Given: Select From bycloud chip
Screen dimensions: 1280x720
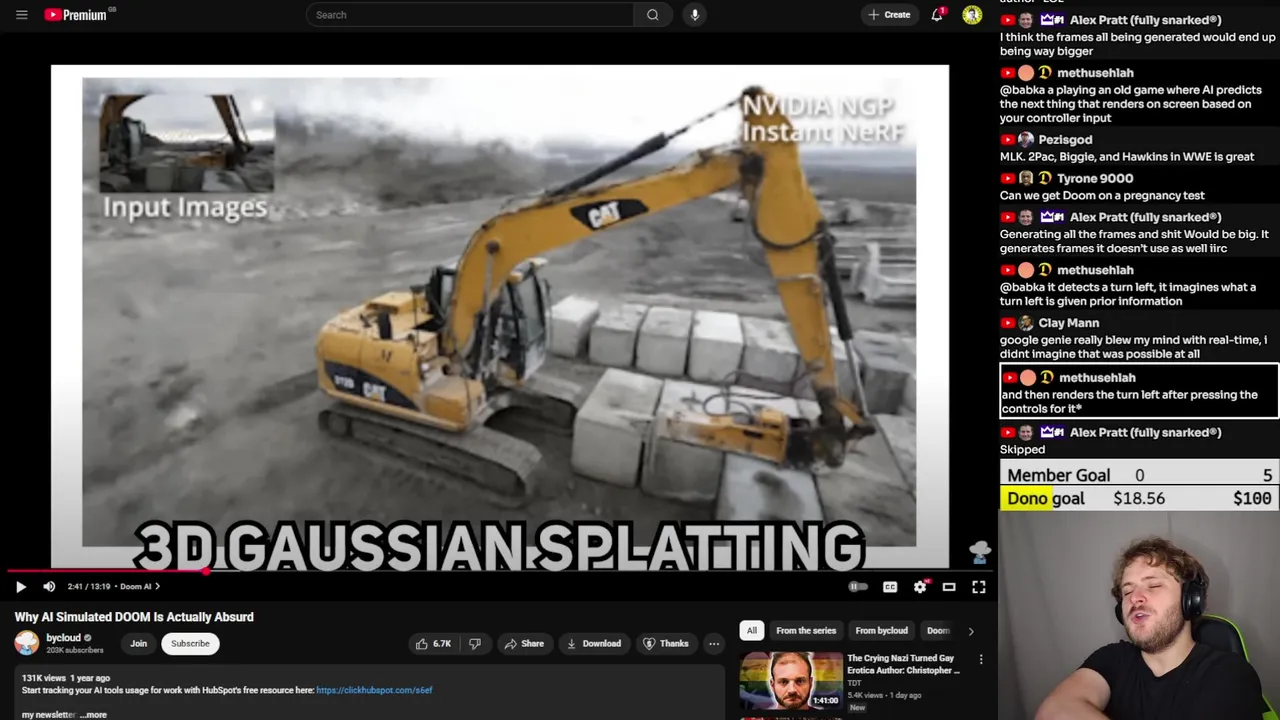Looking at the screenshot, I should tap(881, 631).
